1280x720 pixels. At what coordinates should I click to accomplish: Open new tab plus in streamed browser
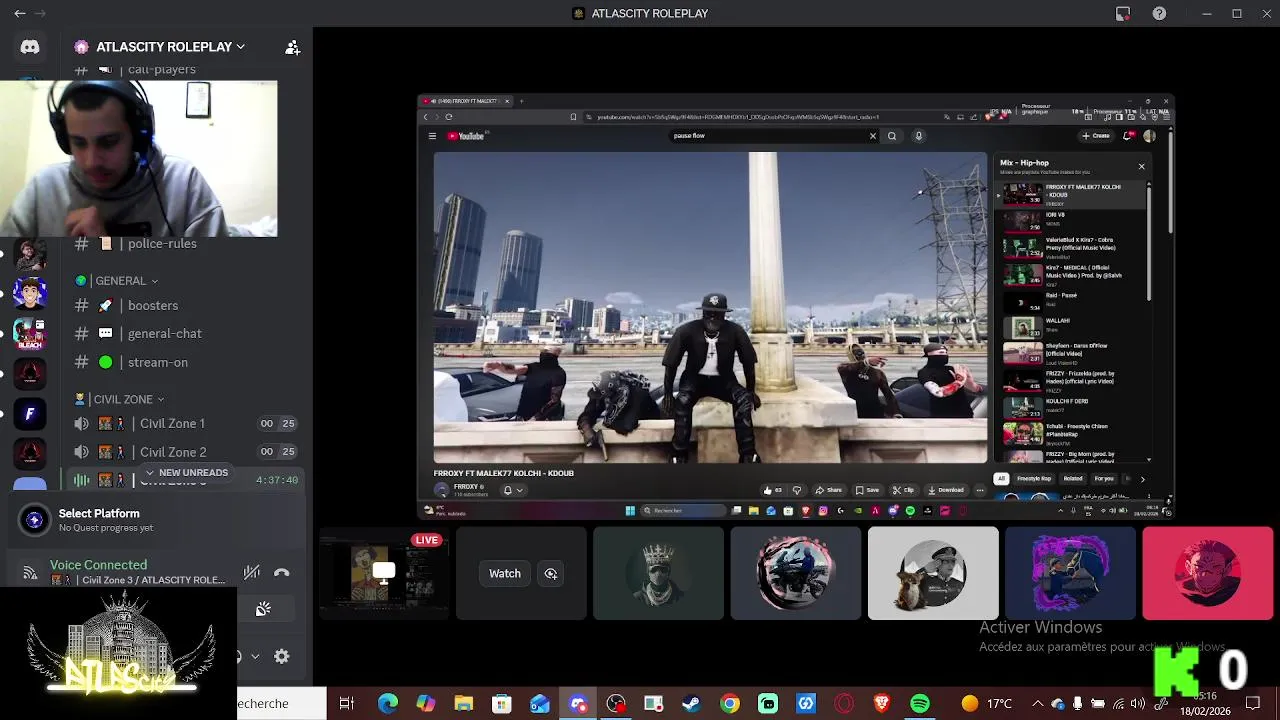(x=521, y=101)
